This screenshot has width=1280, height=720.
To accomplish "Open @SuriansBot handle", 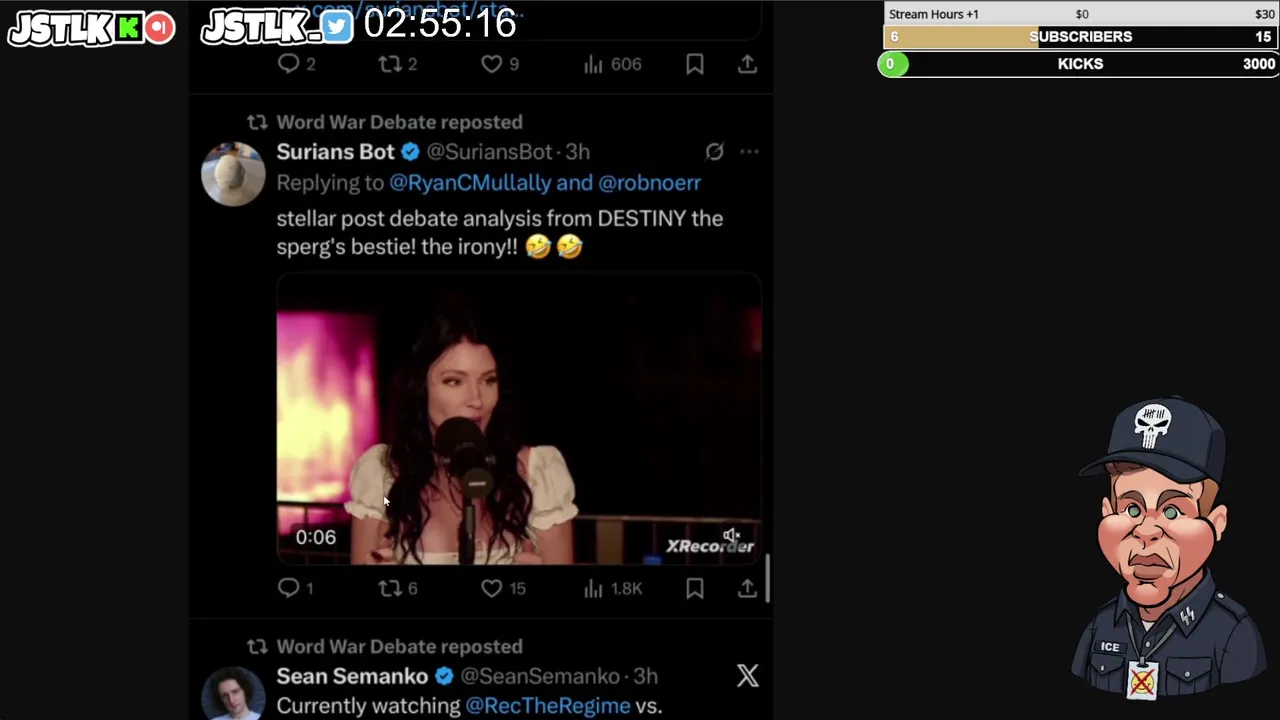I will coord(489,152).
